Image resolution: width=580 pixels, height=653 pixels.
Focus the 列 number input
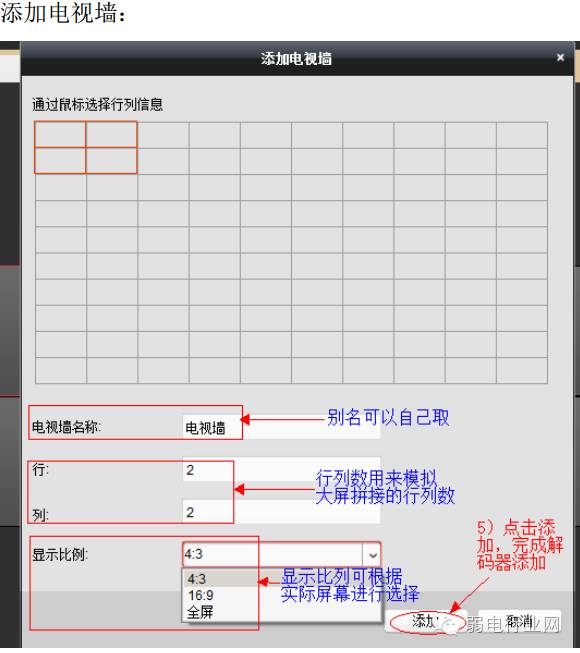pyautogui.click(x=281, y=512)
